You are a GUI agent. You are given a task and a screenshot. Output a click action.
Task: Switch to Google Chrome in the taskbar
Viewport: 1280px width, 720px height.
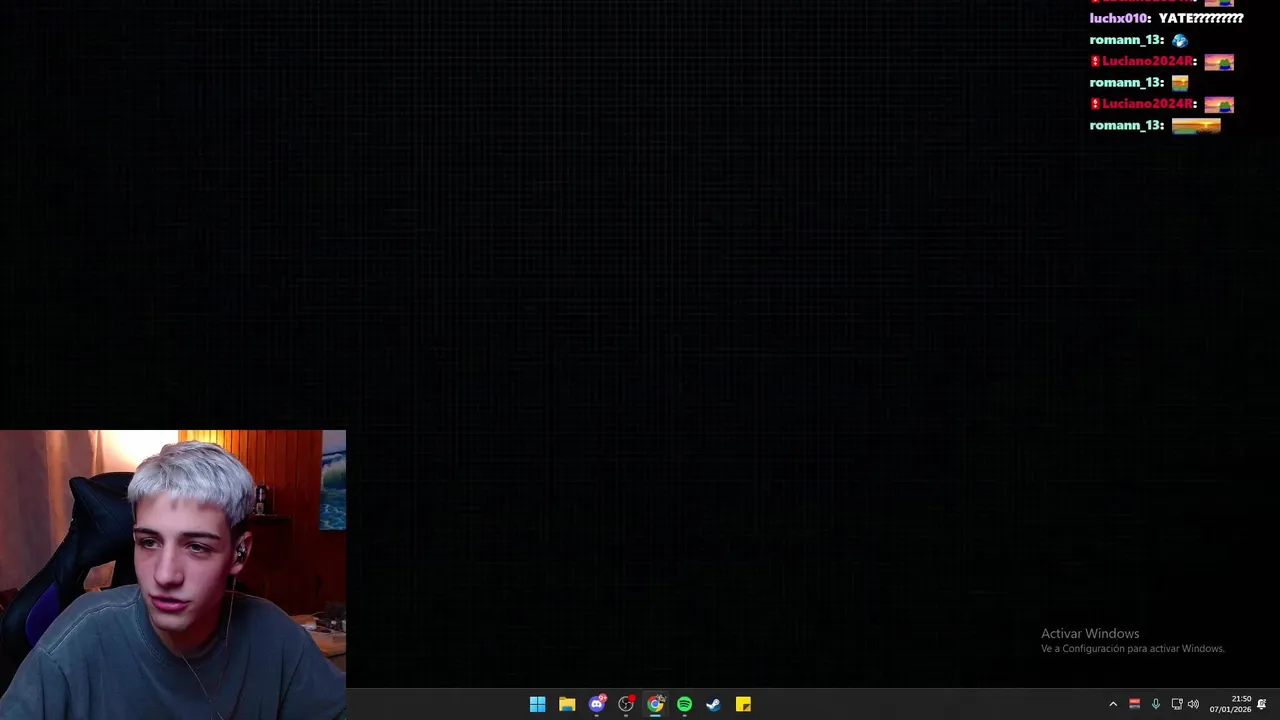pos(655,704)
